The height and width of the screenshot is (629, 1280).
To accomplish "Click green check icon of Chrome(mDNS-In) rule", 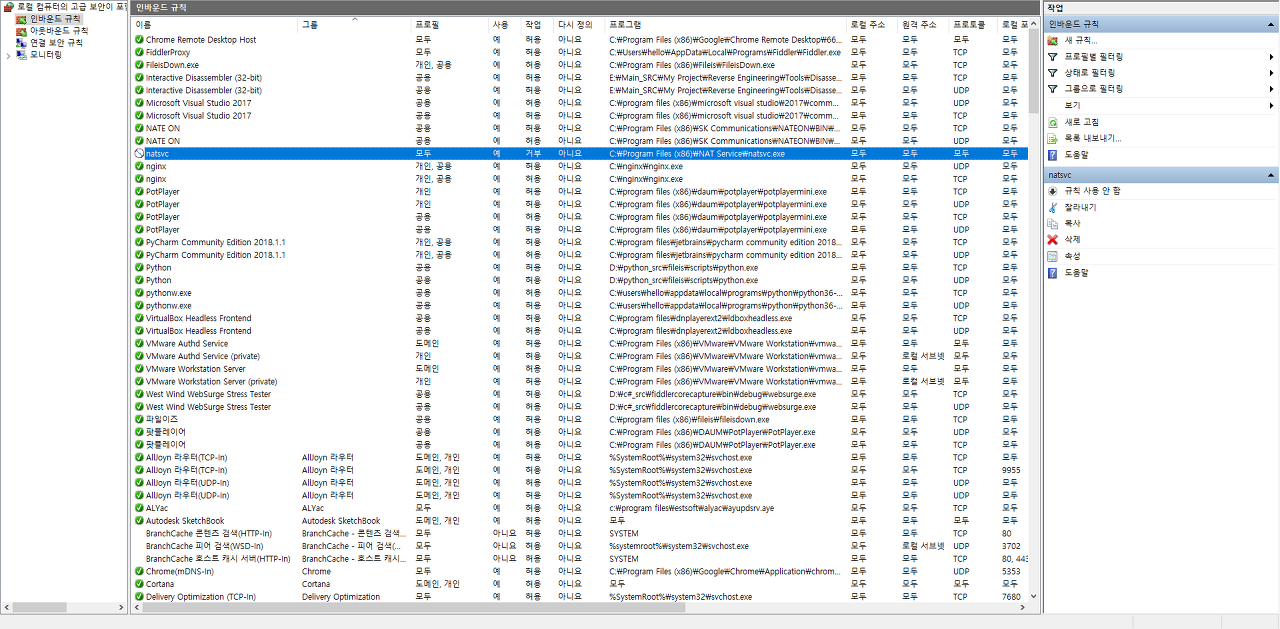I will pos(139,571).
